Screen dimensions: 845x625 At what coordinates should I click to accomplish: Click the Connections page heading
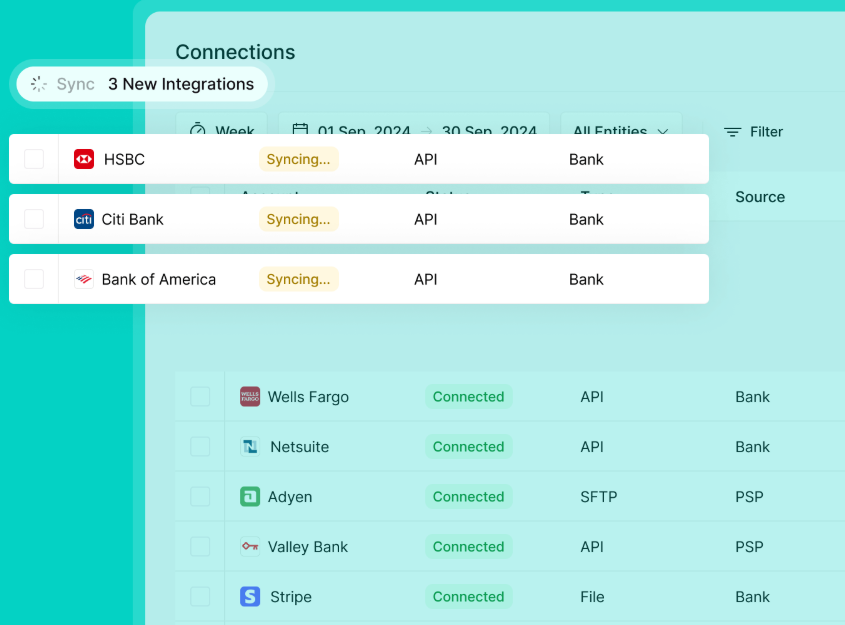coord(236,52)
